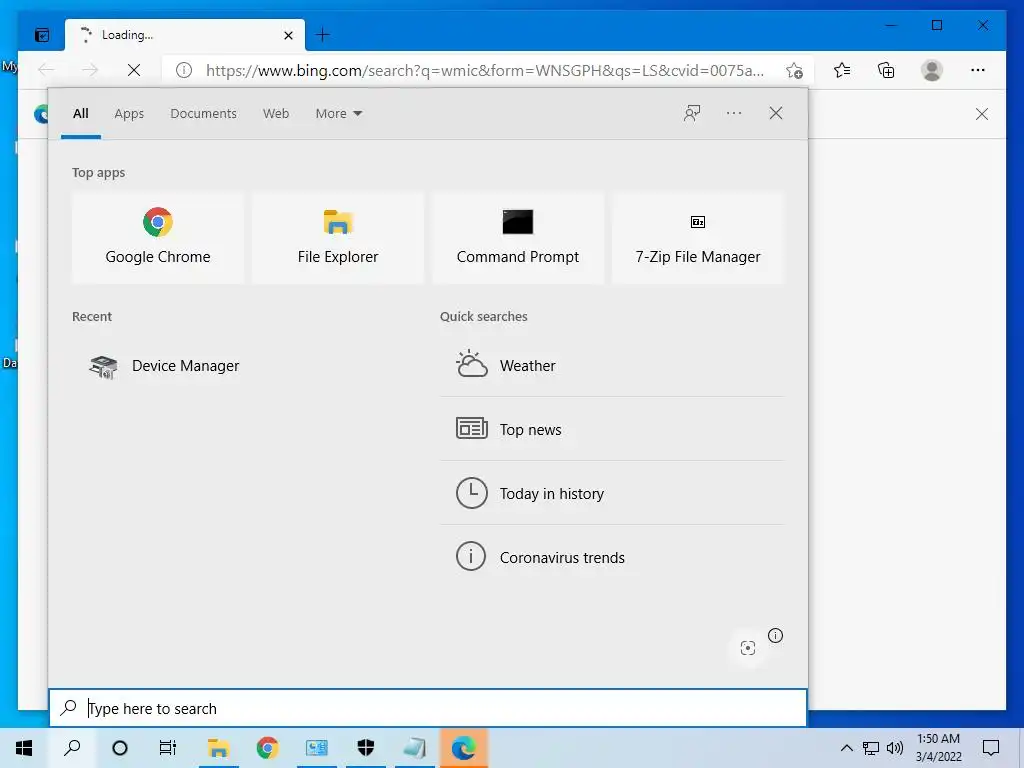Open Coronavirus trends quick search
1024x768 pixels.
point(612,557)
